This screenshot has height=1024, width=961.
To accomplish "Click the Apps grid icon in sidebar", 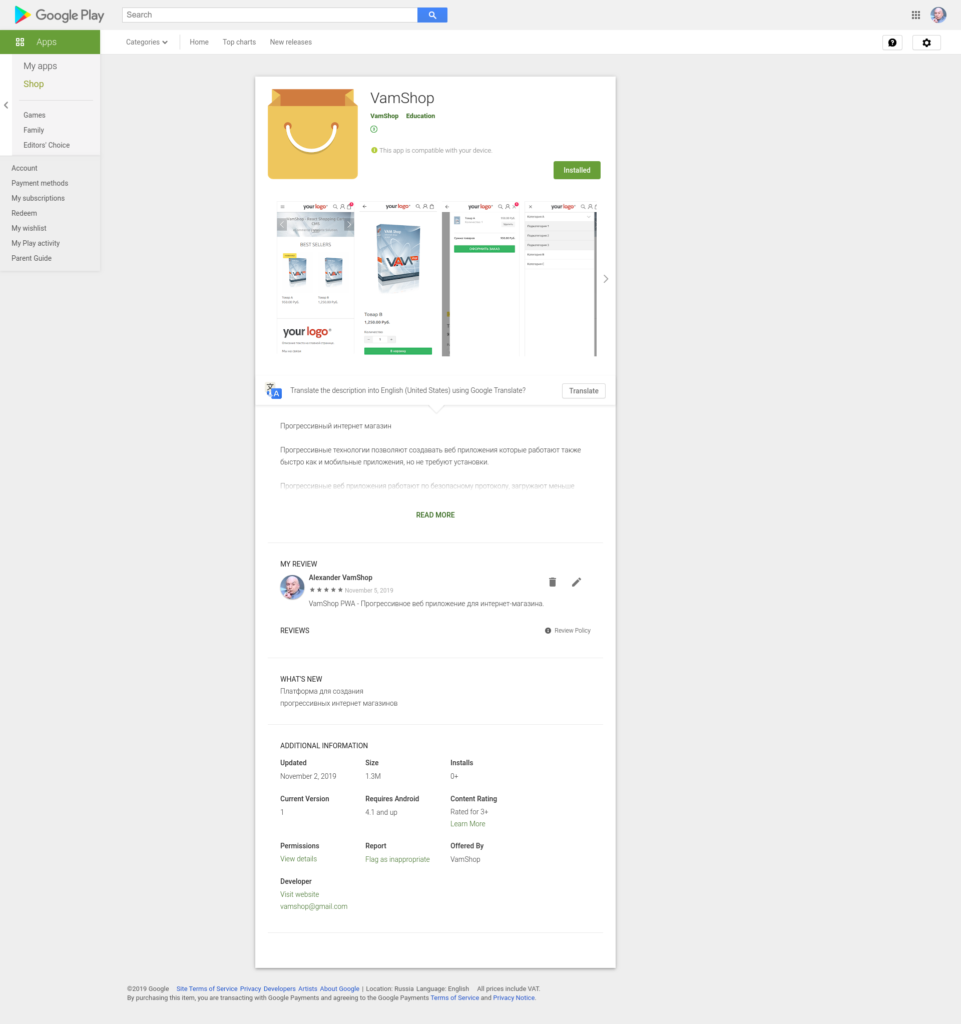I will pos(20,42).
